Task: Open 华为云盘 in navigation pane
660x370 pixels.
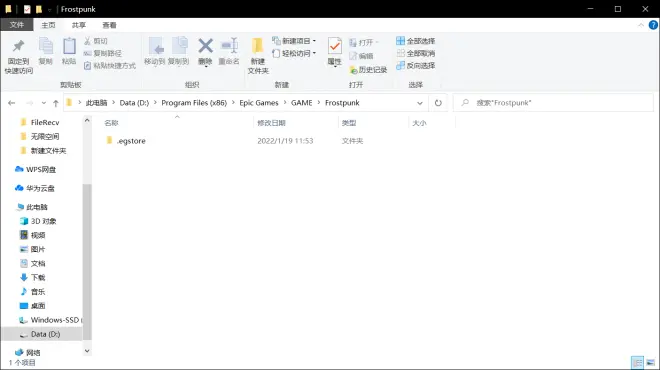Action: (35, 188)
